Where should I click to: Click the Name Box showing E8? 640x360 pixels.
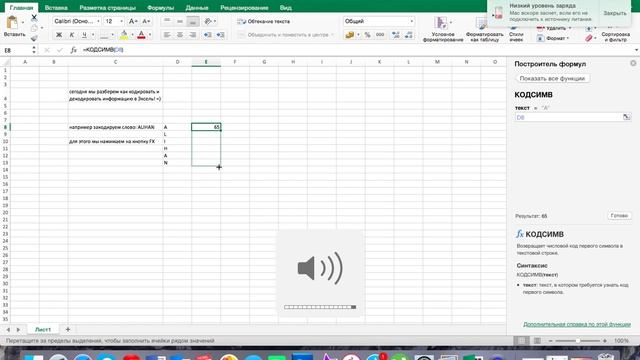point(16,50)
